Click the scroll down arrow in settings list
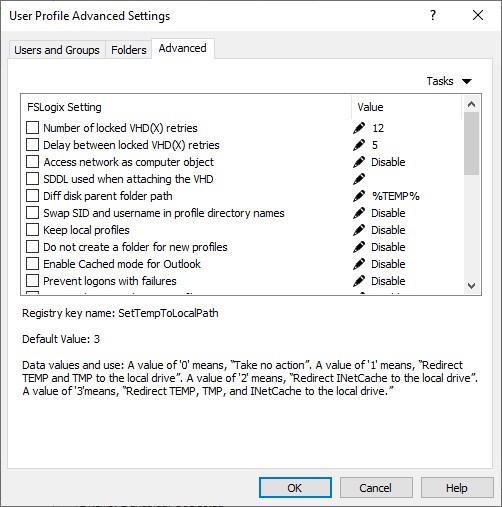502x507 pixels. (471, 286)
